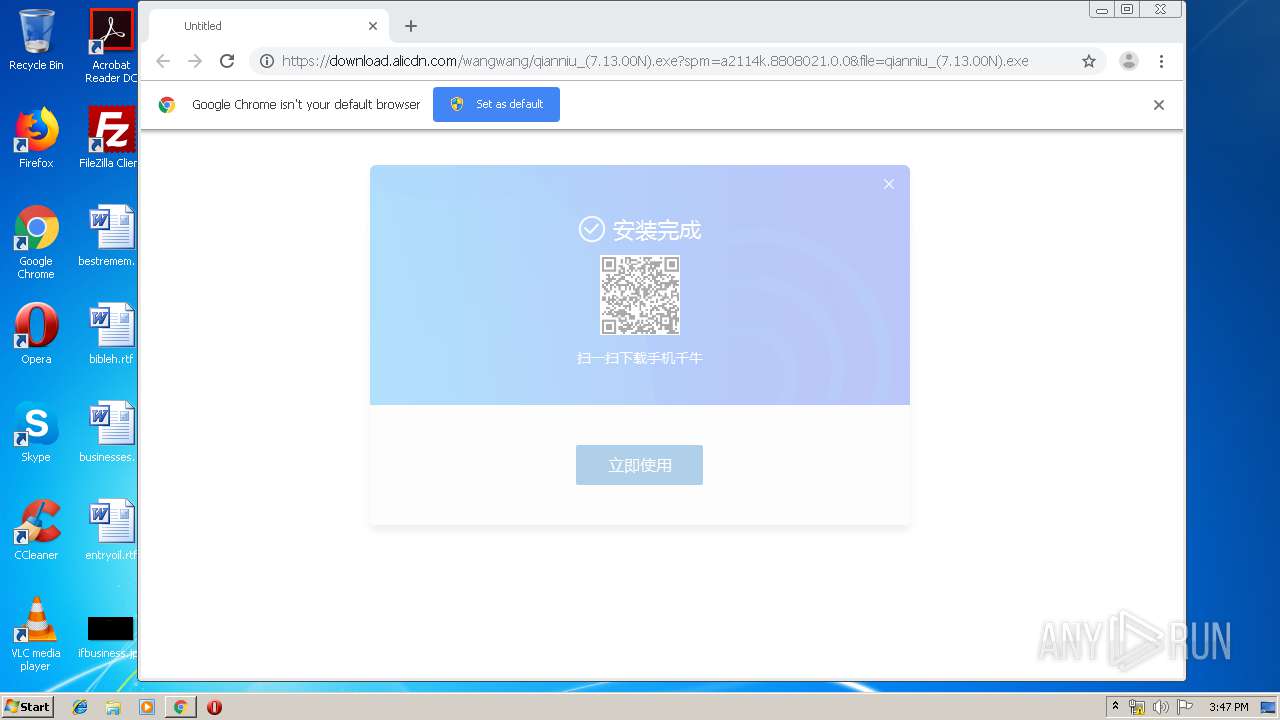Open the FileZilla Client desktop icon
This screenshot has height=720, width=1280.
point(111,137)
